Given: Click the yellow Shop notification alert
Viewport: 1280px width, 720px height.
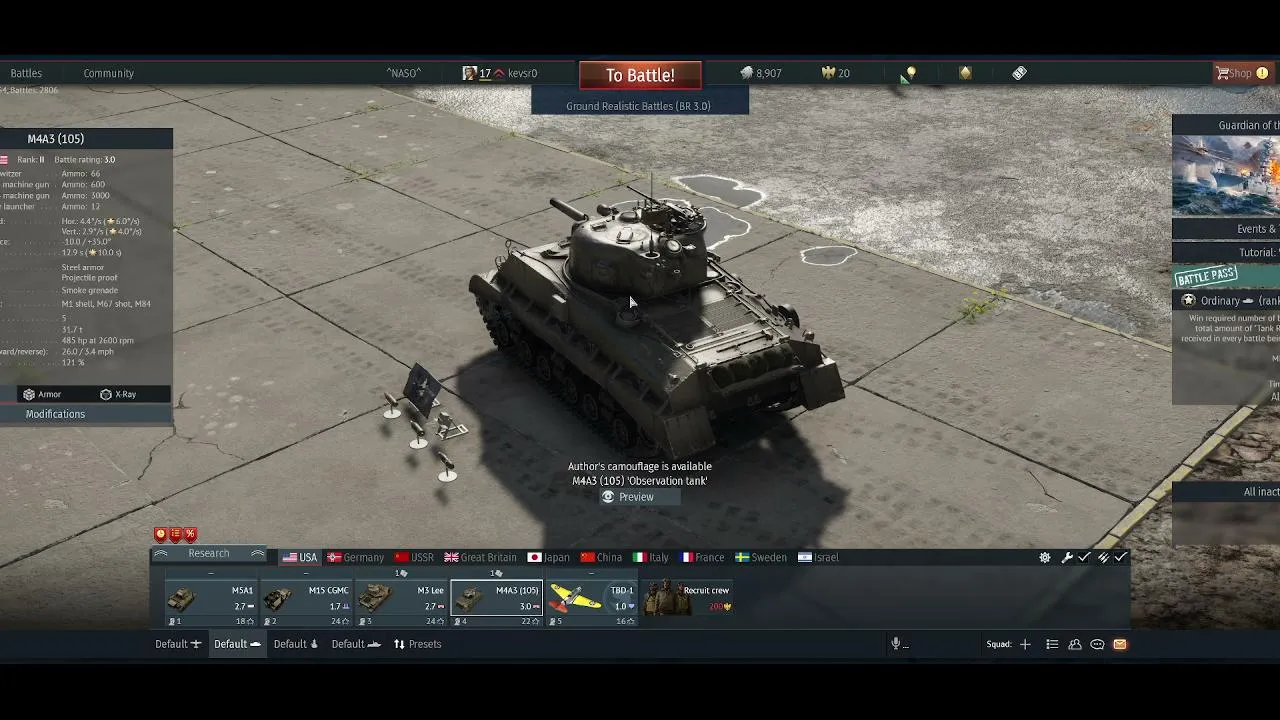Looking at the screenshot, I should pyautogui.click(x=1262, y=73).
